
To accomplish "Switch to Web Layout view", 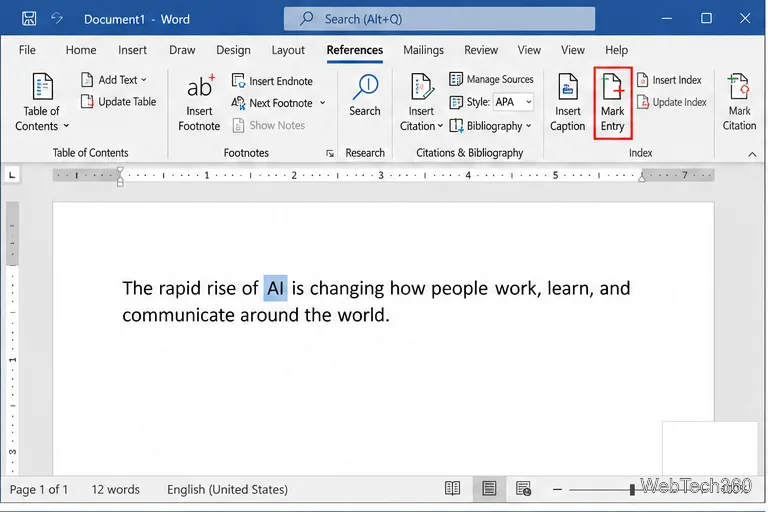I will pyautogui.click(x=523, y=488).
